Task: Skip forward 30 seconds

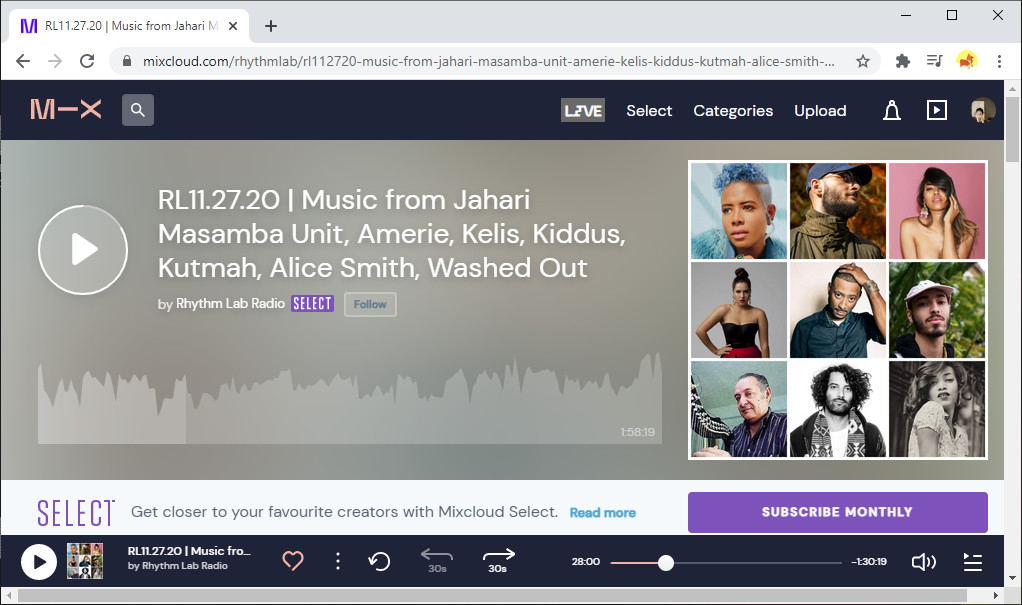Action: pos(498,560)
